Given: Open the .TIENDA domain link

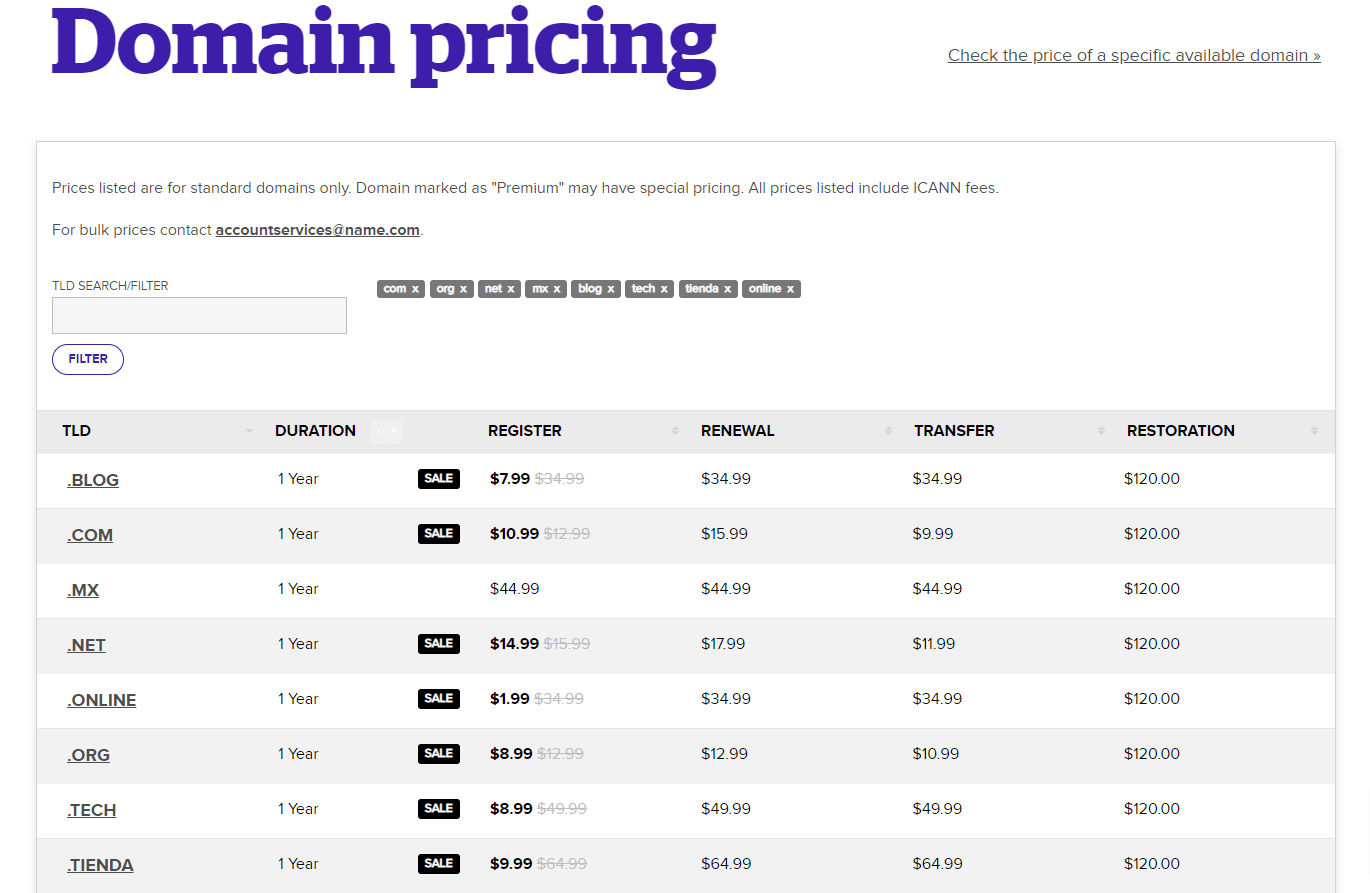Looking at the screenshot, I should (x=100, y=865).
